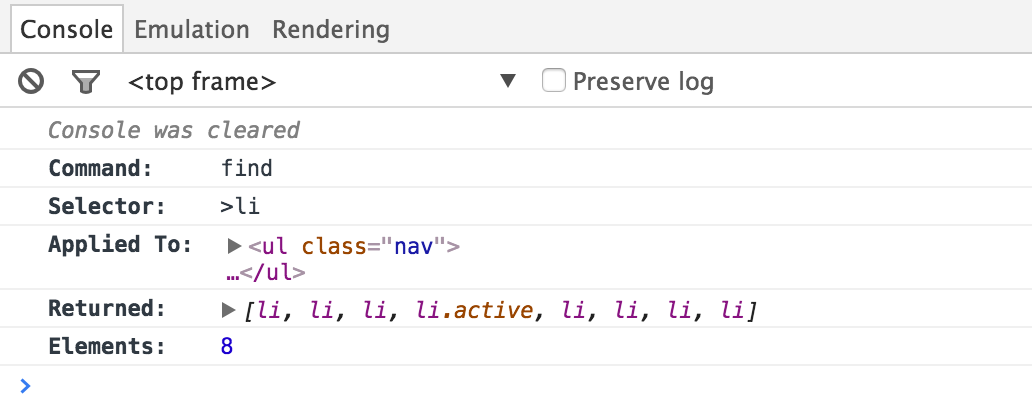Select the Console tab
Image resolution: width=1032 pixels, height=406 pixels.
pyautogui.click(x=67, y=29)
